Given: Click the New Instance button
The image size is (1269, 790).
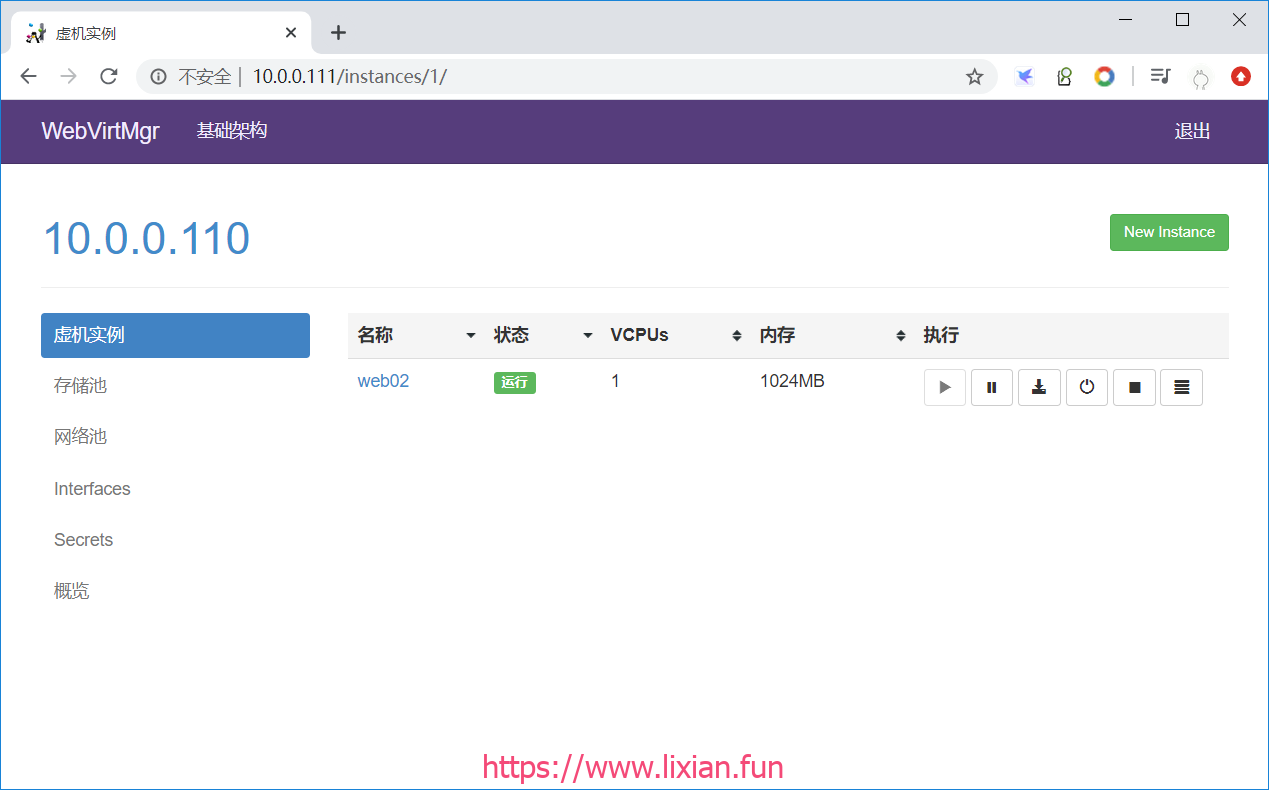Looking at the screenshot, I should (1169, 232).
